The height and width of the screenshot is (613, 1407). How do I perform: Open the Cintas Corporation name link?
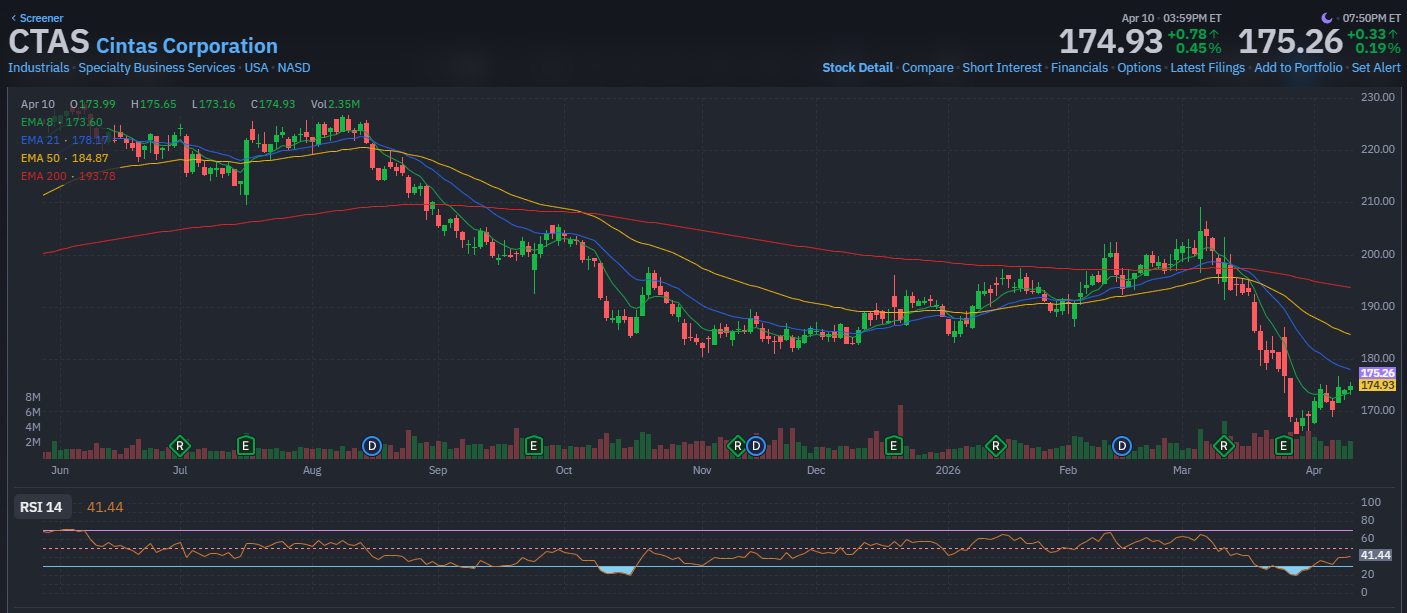click(x=187, y=46)
